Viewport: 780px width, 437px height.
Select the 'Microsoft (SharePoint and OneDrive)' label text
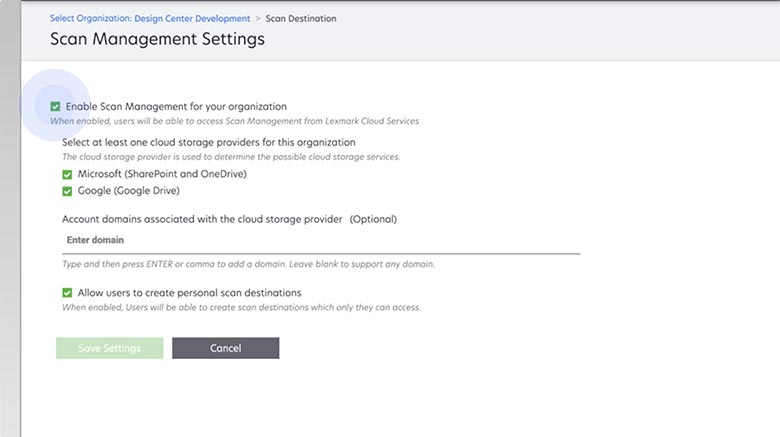(x=162, y=174)
